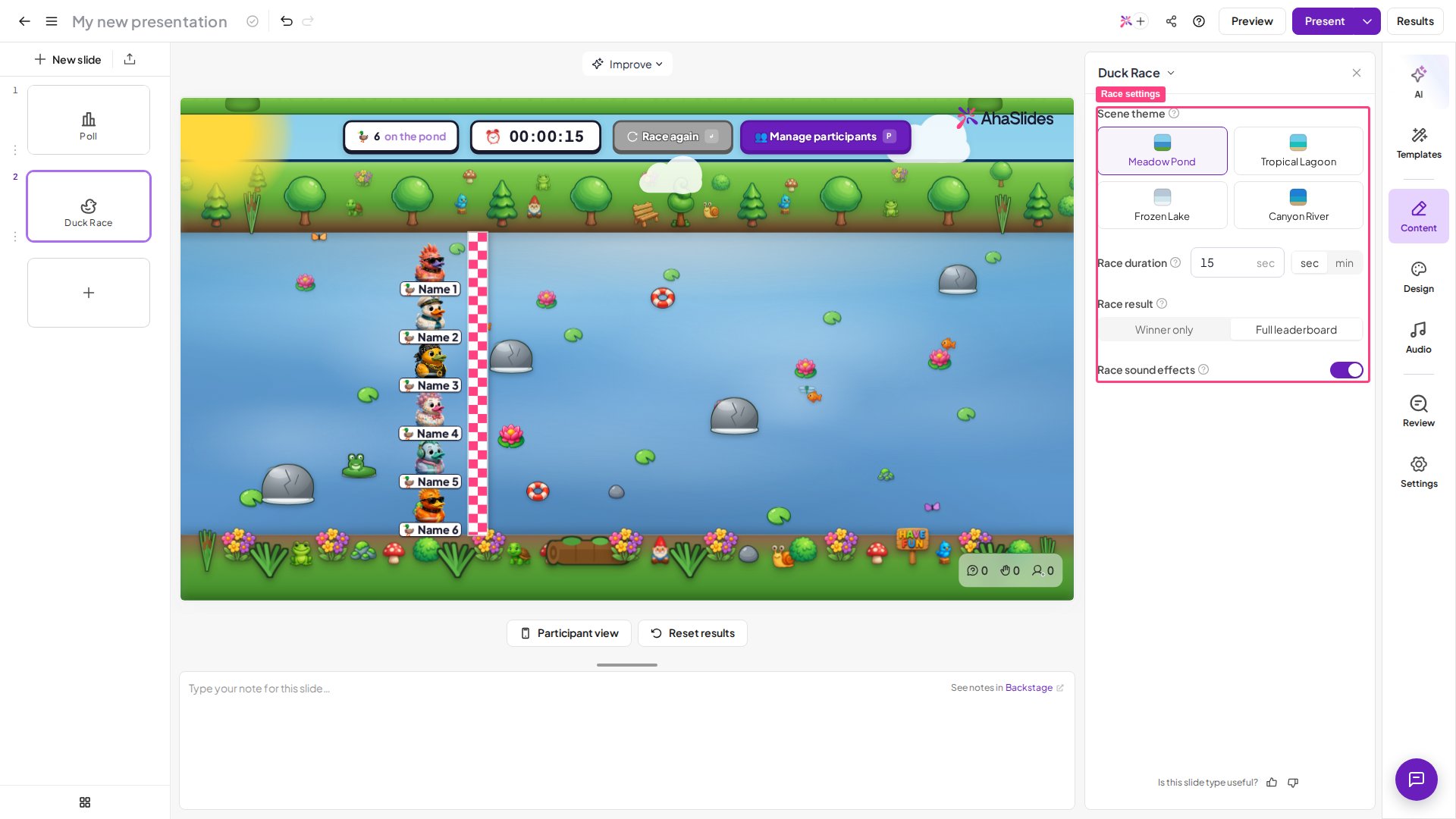This screenshot has width=1456, height=819.
Task: Open the Audio panel
Action: [x=1418, y=337]
